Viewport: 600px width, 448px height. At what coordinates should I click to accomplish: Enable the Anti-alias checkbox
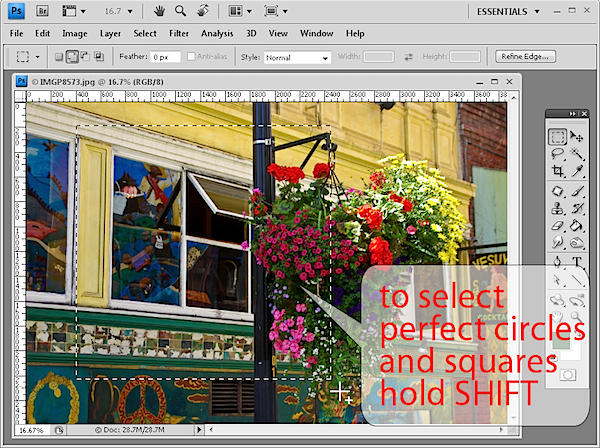[191, 57]
